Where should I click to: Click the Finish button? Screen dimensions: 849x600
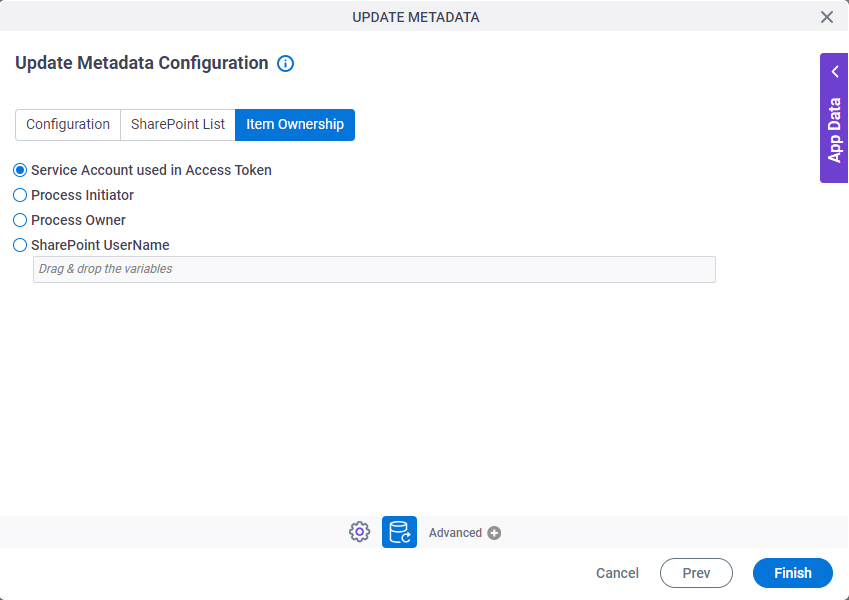pyautogui.click(x=793, y=573)
